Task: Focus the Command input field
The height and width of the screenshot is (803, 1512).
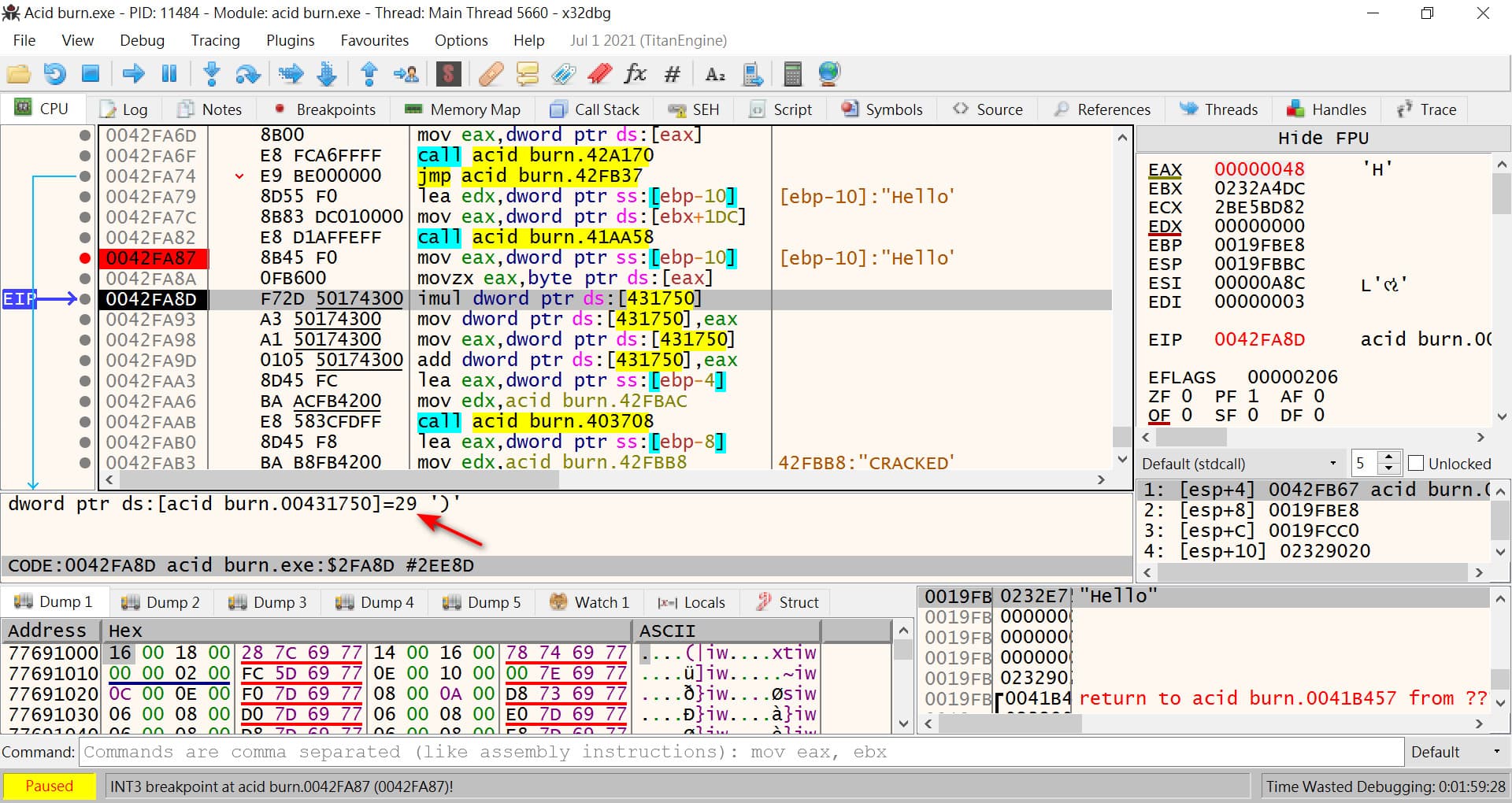Action: (740, 752)
